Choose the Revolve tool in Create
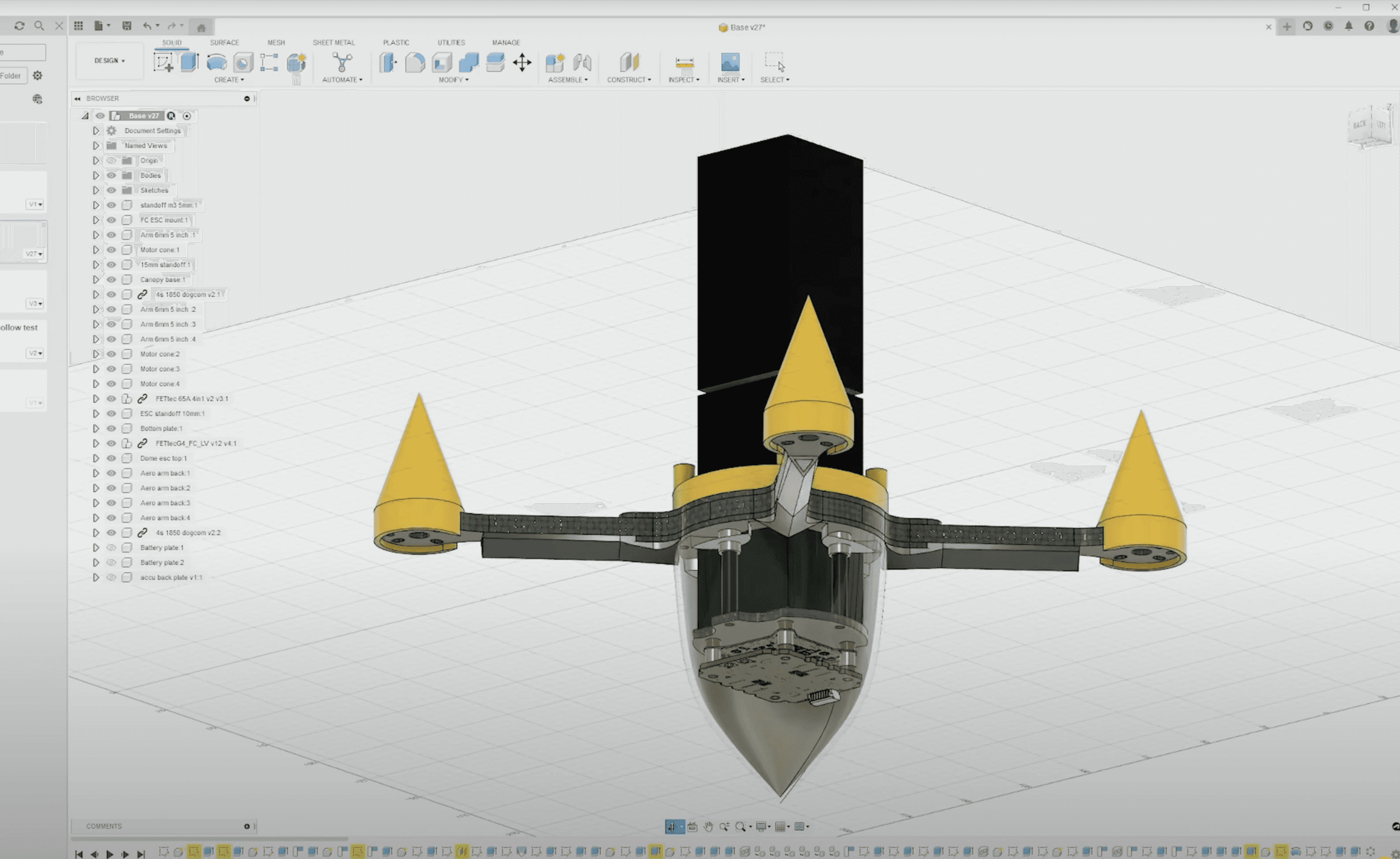1400x859 pixels. 217,62
